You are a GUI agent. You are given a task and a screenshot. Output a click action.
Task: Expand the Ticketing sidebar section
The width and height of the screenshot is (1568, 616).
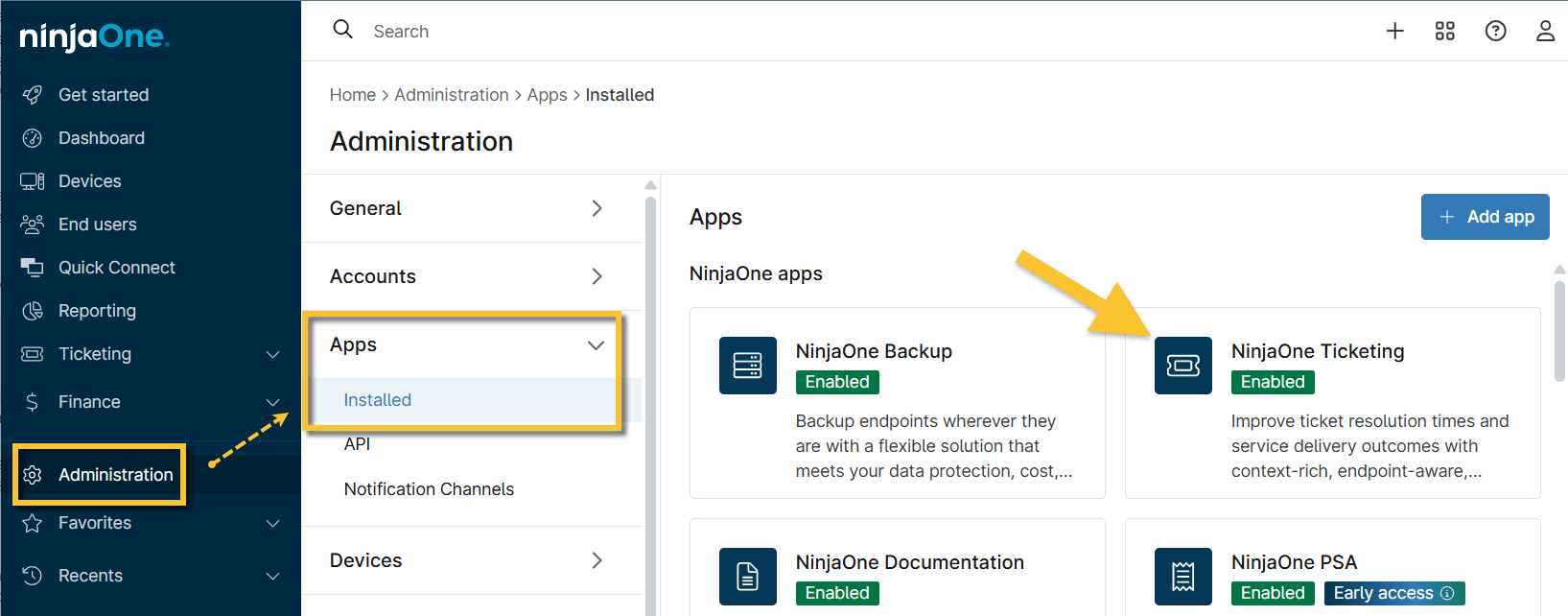(x=272, y=354)
